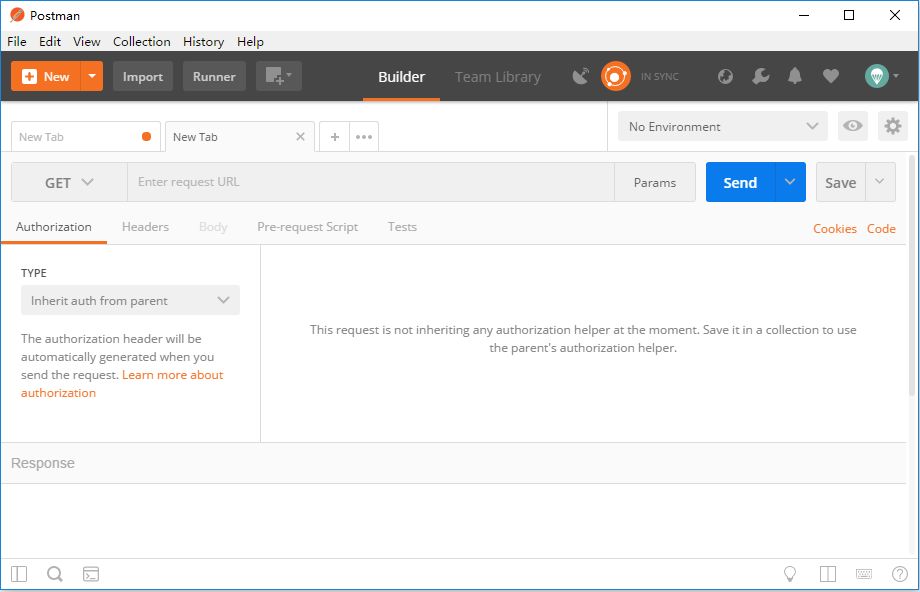The height and width of the screenshot is (592, 920).
Task: Expand the New button dropdown arrow
Action: pyautogui.click(x=92, y=76)
